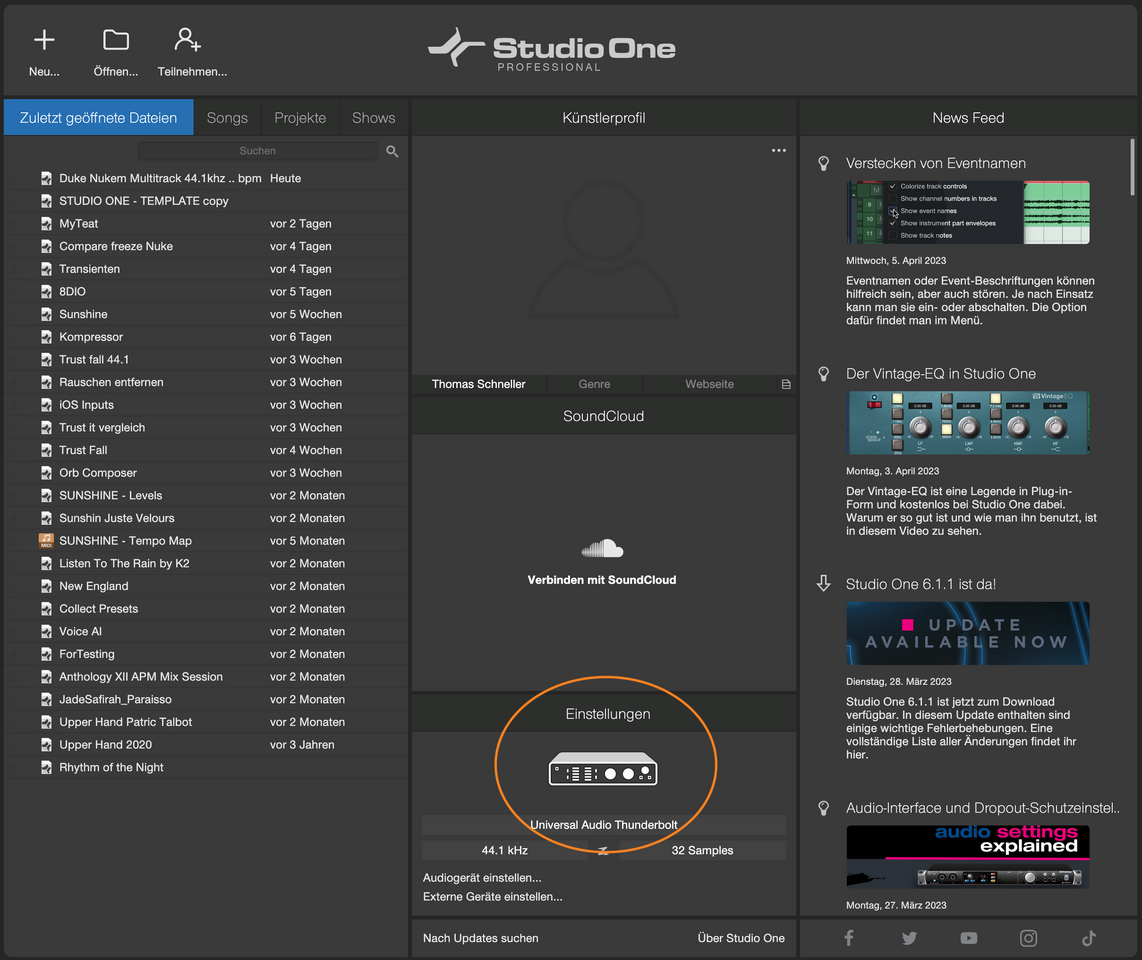
Task: Open the Vintage-EQ news thumbnail
Action: tap(968, 422)
